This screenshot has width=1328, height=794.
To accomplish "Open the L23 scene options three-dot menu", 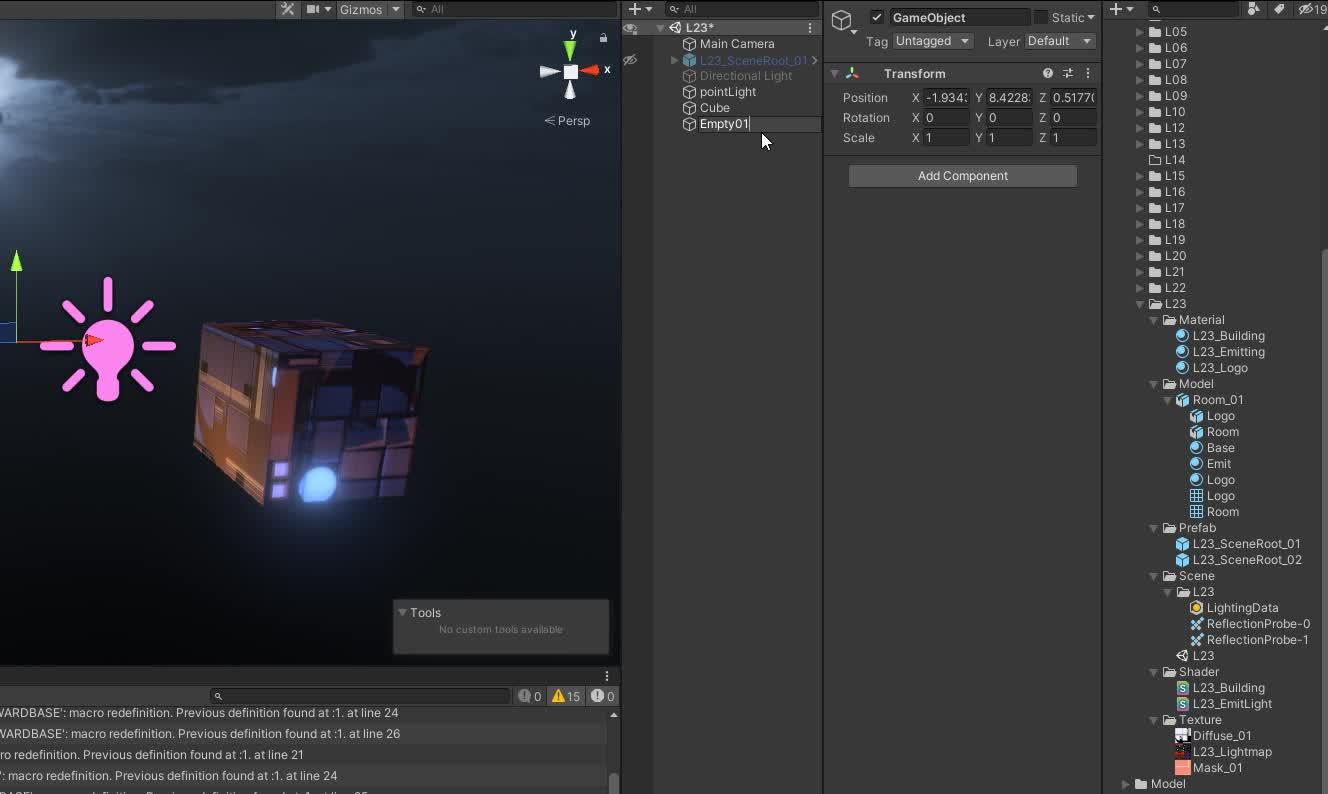I will [x=810, y=28].
